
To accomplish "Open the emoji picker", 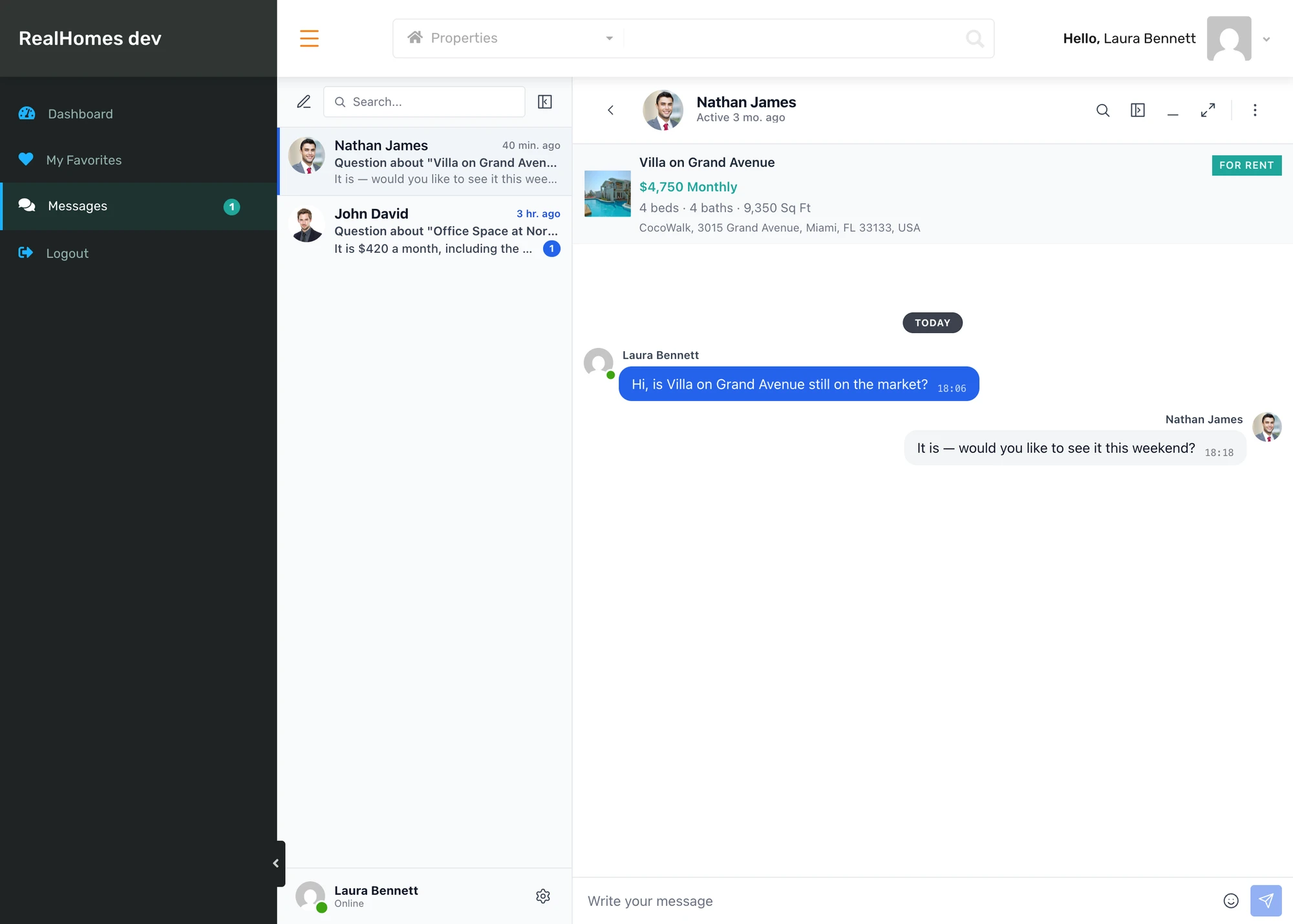I will click(1231, 901).
